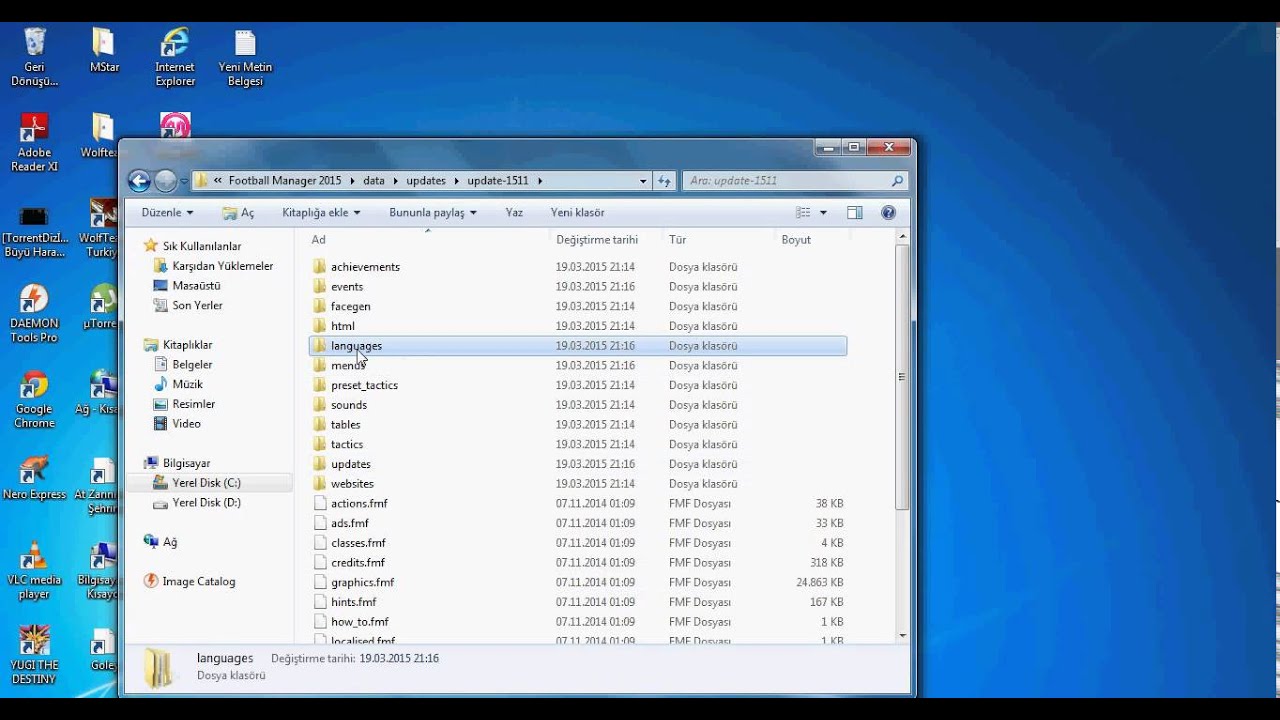Click the Explorer Back arrow button
The height and width of the screenshot is (720, 1280).
(139, 181)
